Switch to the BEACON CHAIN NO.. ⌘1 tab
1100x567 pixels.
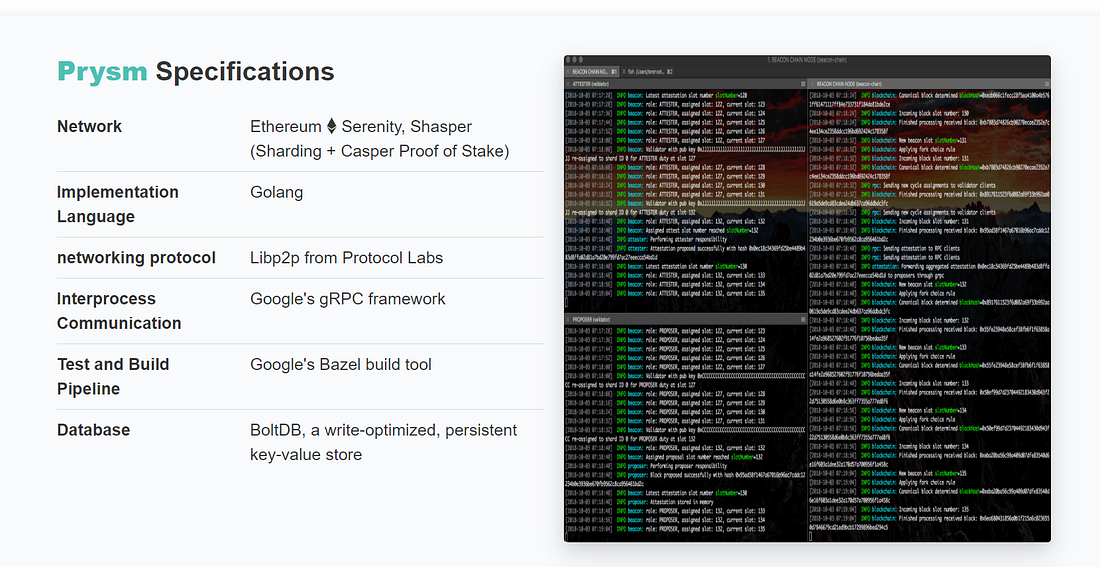pos(592,72)
